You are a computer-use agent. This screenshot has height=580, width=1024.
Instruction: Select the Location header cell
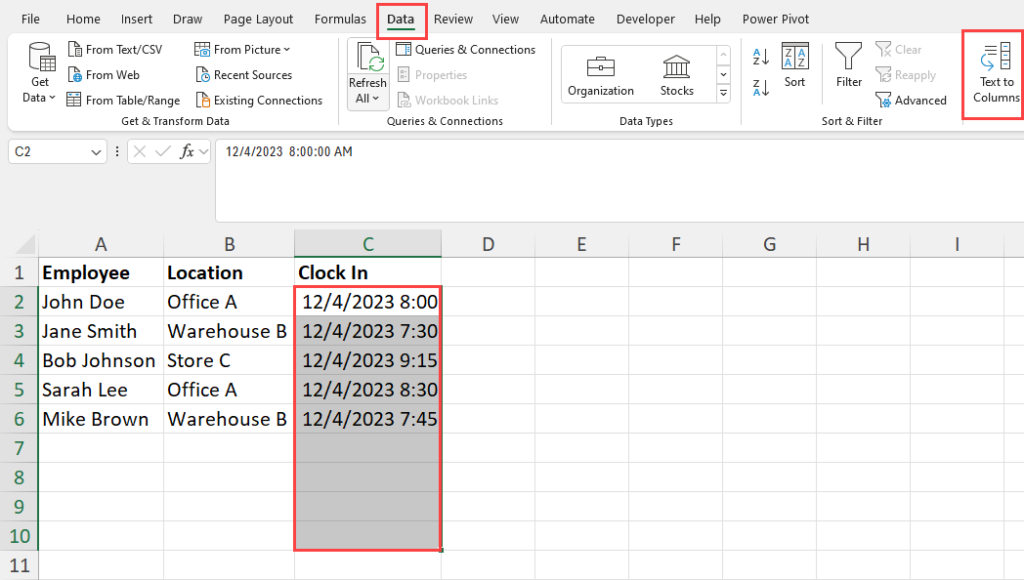(229, 272)
